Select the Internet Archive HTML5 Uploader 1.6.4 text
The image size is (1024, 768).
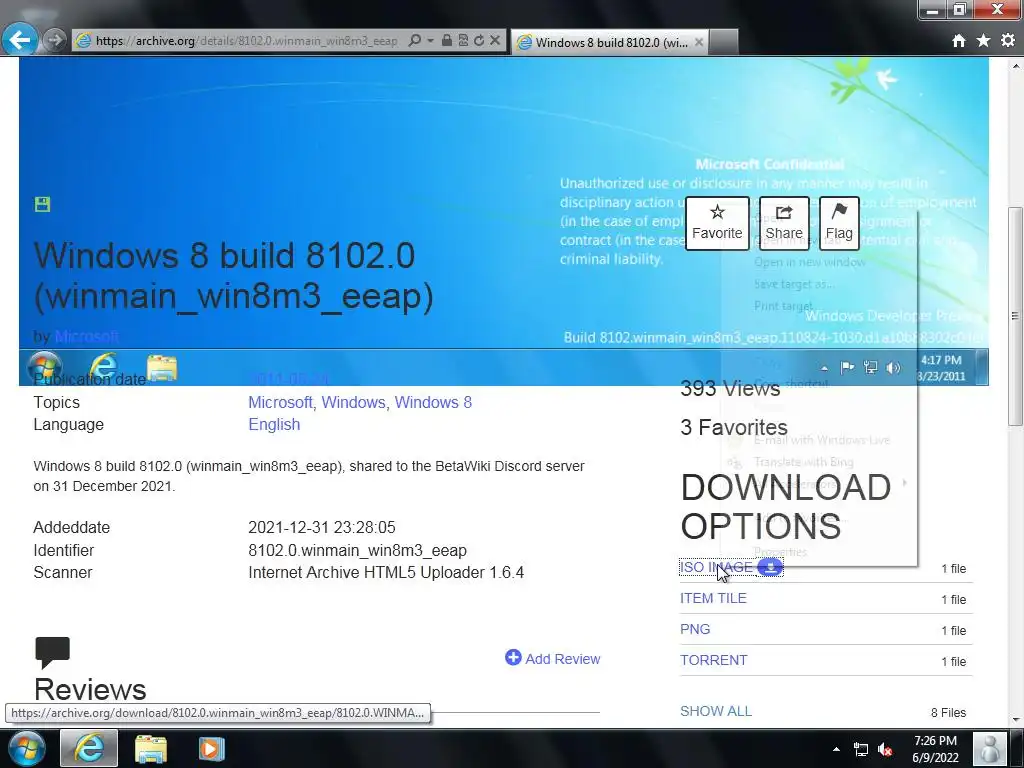(386, 573)
